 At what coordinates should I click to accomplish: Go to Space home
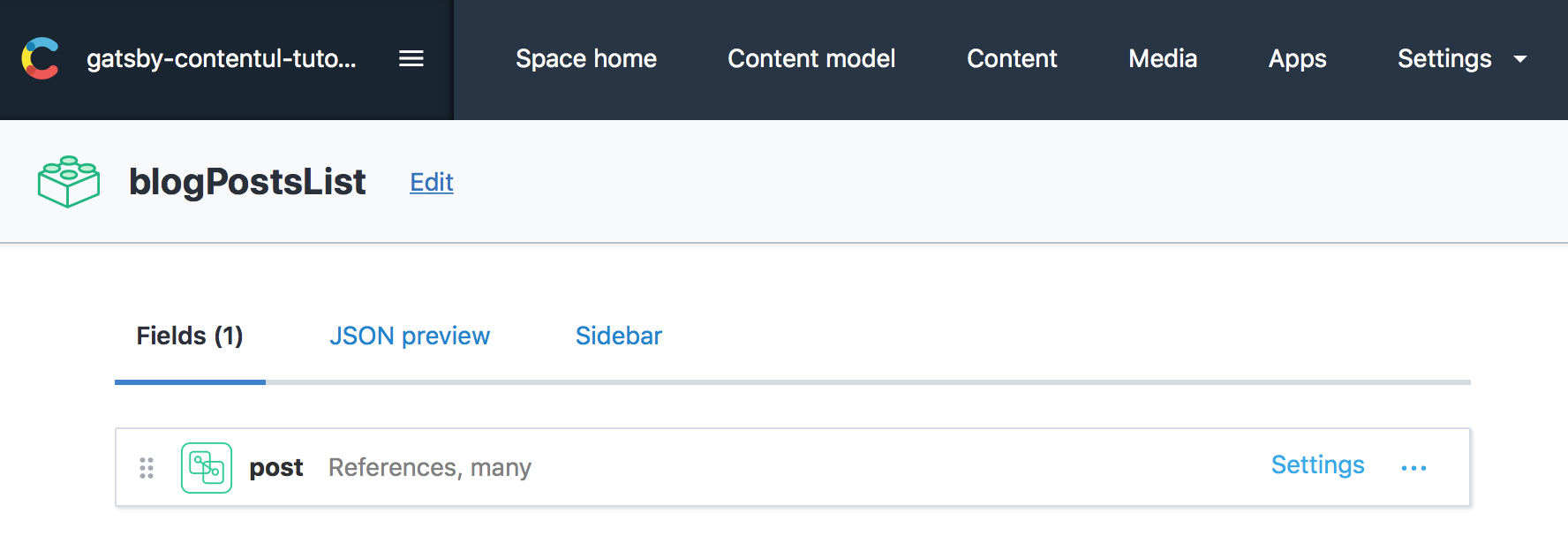(x=586, y=58)
